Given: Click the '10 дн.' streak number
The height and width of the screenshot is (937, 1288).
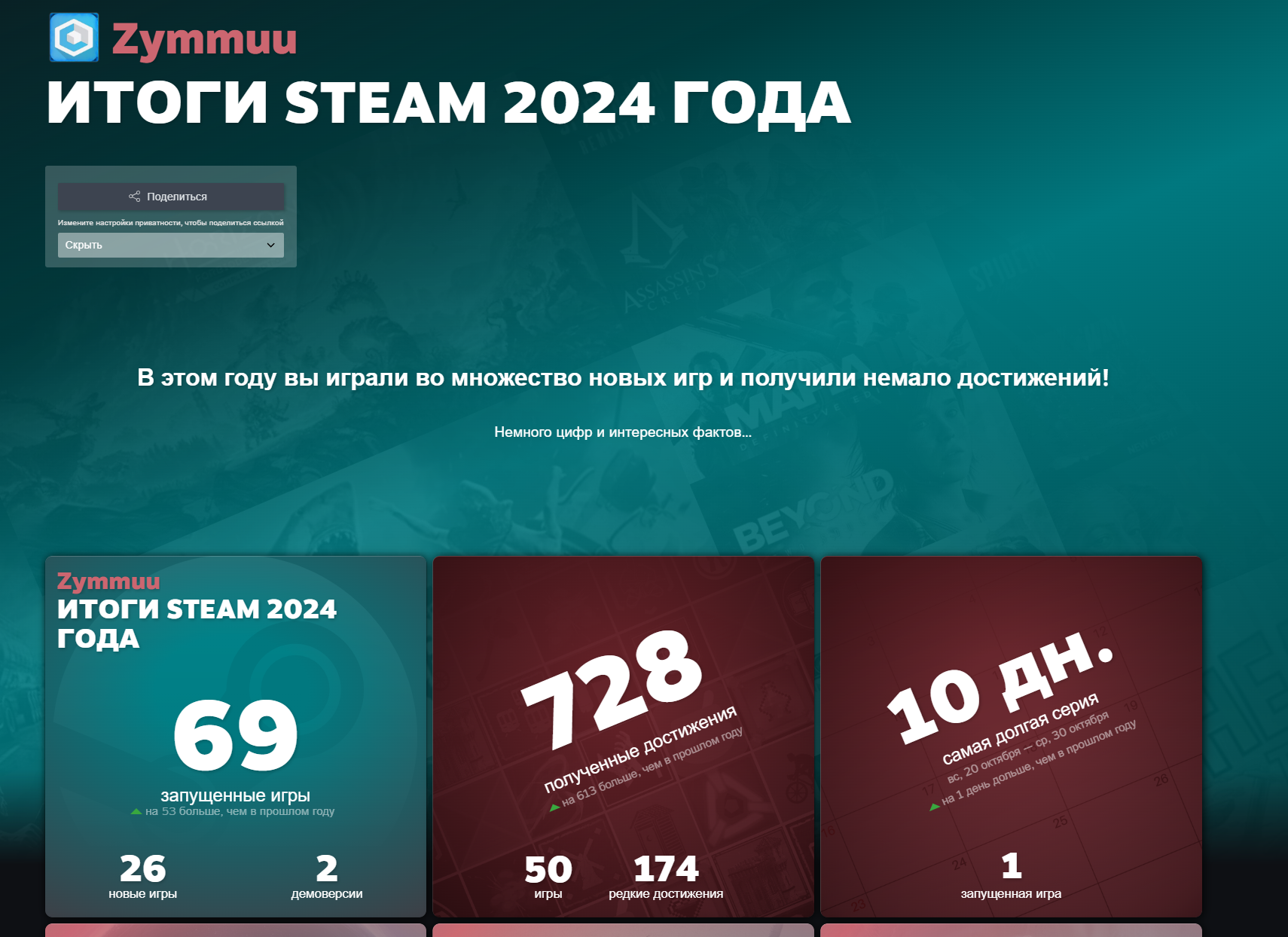Looking at the screenshot, I should point(1000,686).
